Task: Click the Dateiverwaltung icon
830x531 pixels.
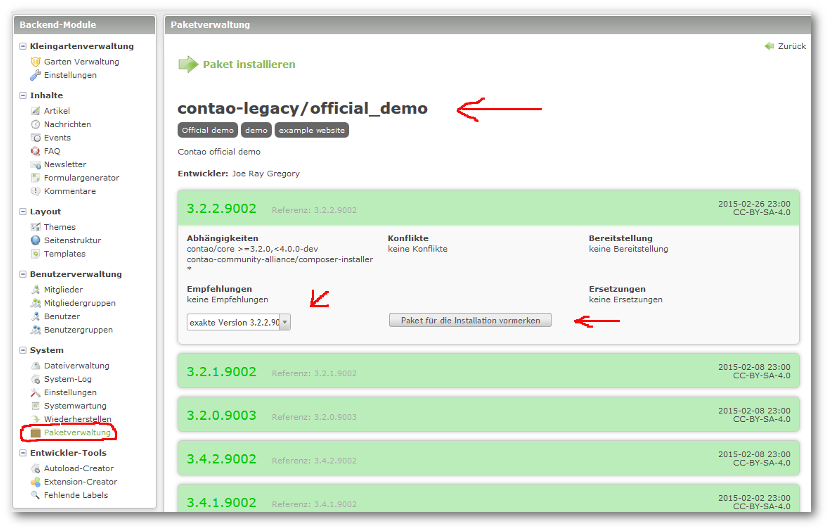Action: pyautogui.click(x=35, y=366)
